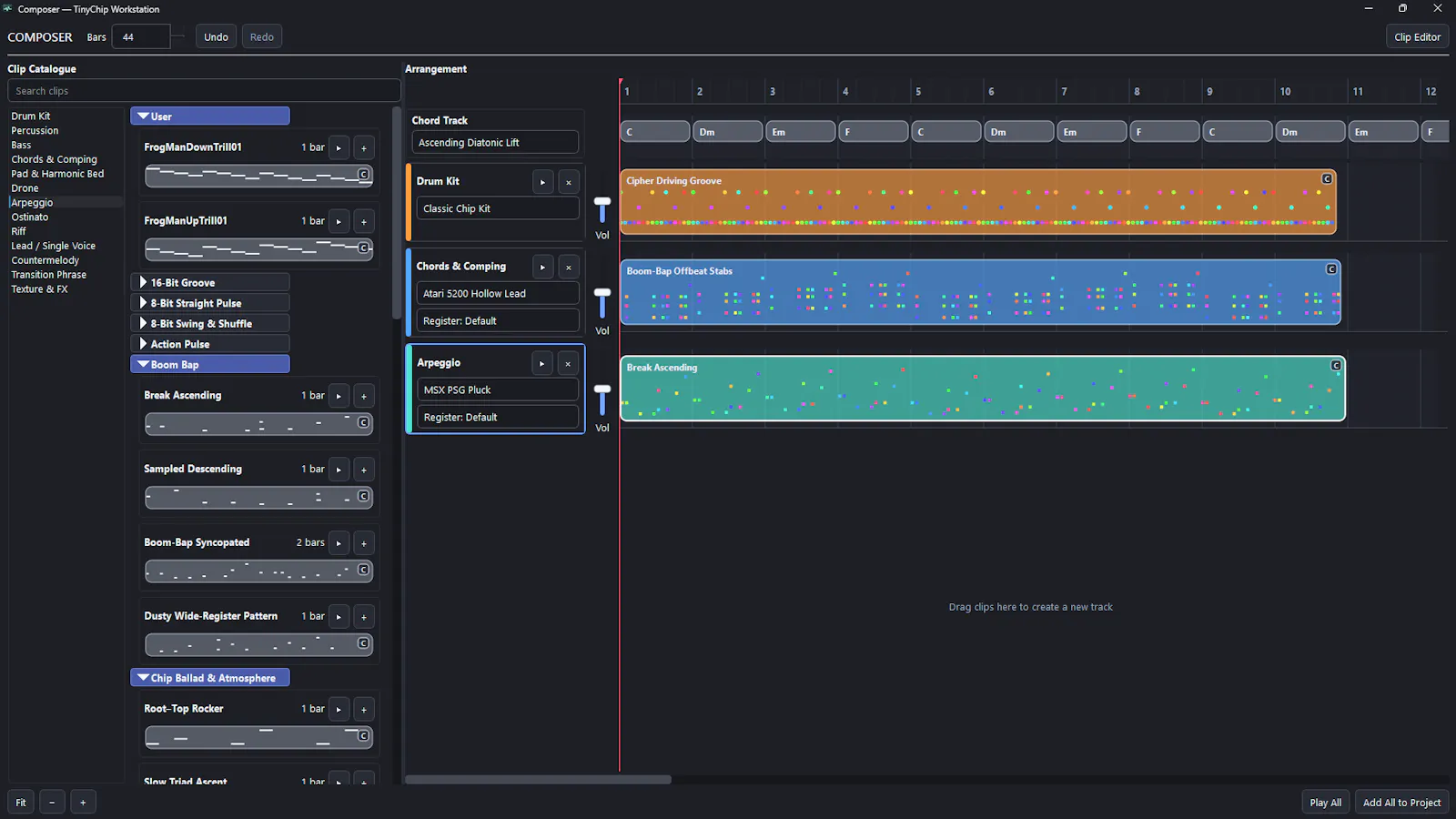This screenshot has height=819, width=1456.
Task: Add Root-Top Rocker clip with plus
Action: (363, 709)
